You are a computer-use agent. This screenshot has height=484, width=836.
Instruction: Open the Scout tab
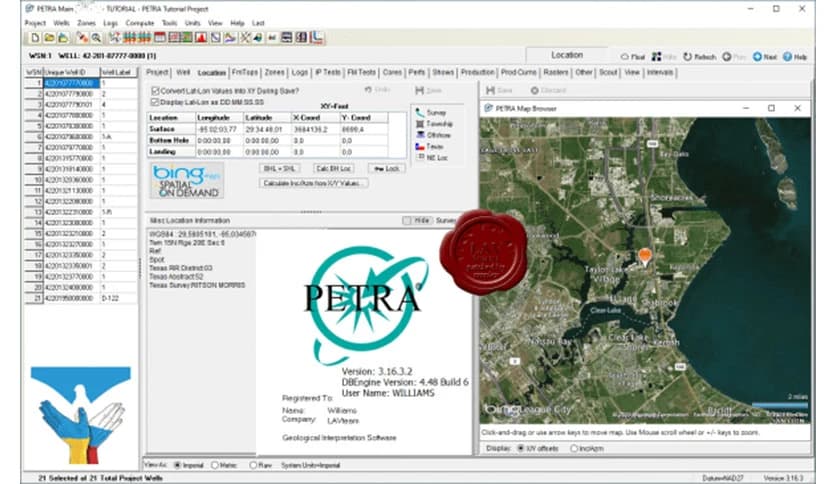pos(608,72)
